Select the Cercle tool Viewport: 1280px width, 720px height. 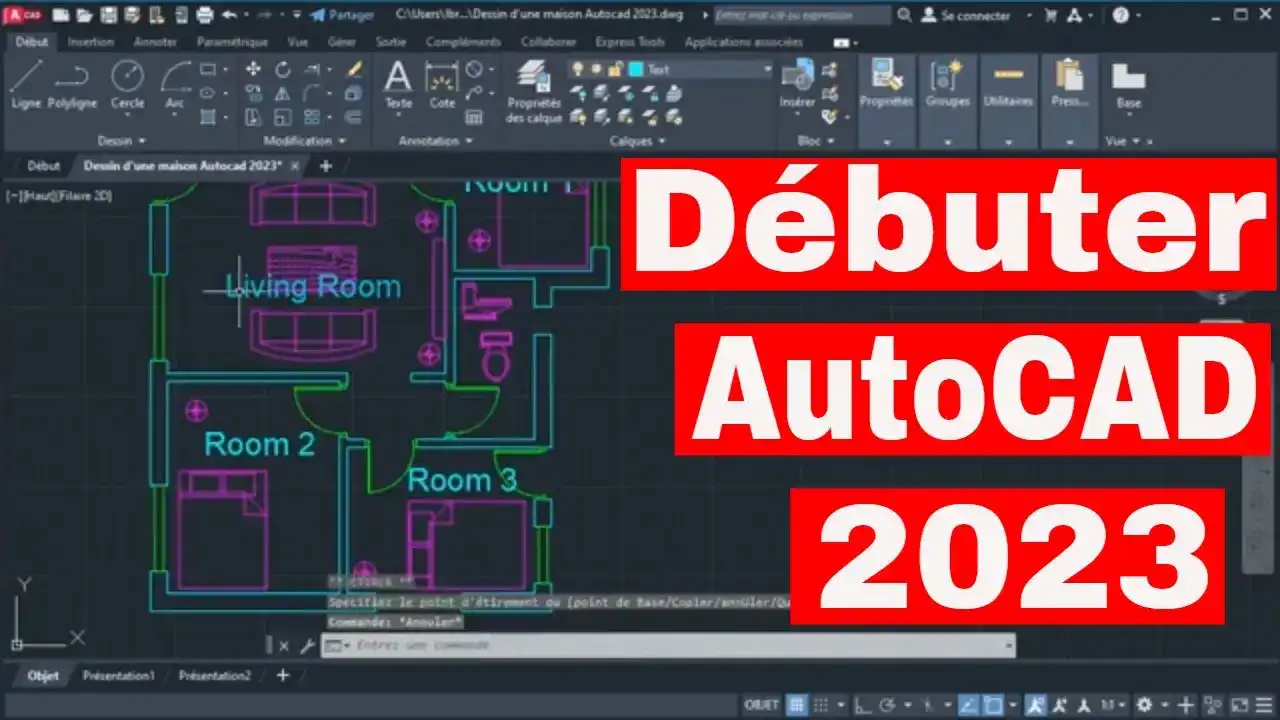(128, 78)
